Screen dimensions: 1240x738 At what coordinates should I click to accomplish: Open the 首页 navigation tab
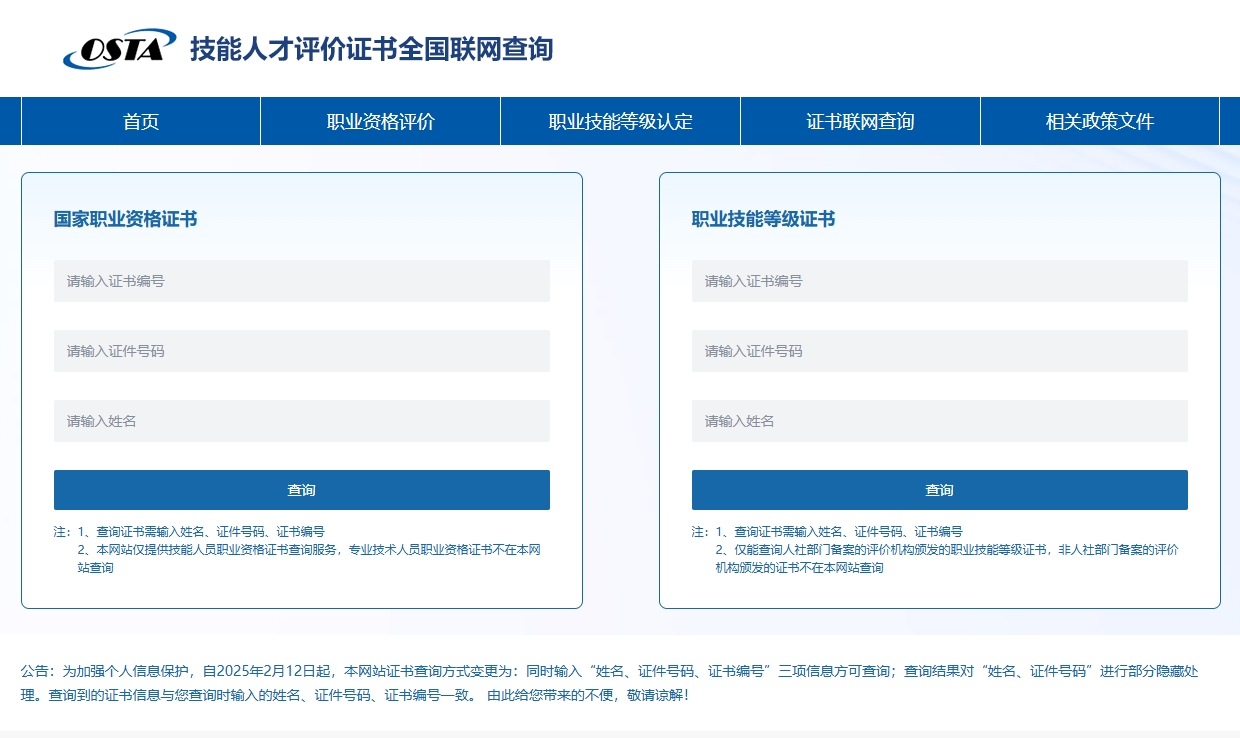tap(141, 121)
